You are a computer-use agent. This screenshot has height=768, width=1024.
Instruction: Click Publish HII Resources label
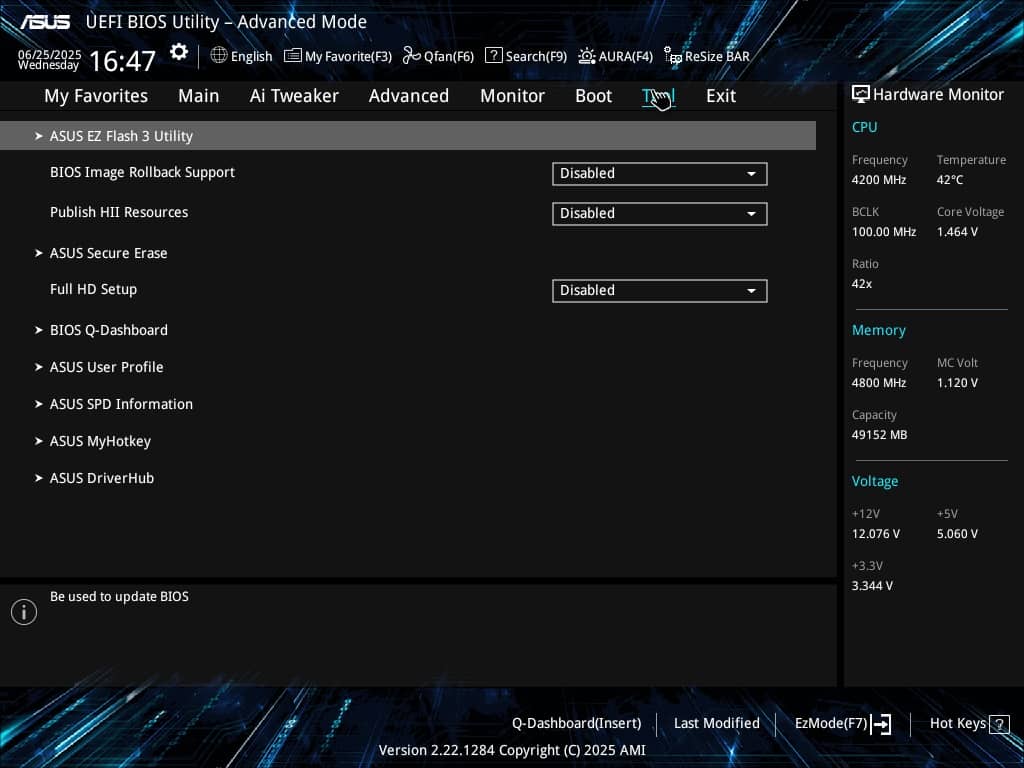coord(119,212)
